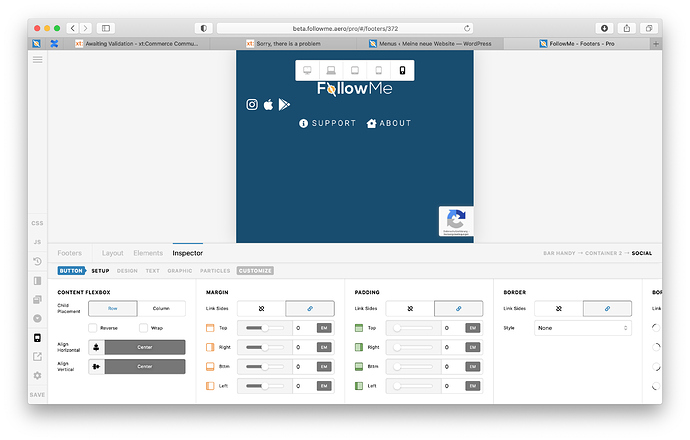The image size is (690, 440).
Task: Open the GRAPHIC sub-tab
Action: (x=180, y=271)
